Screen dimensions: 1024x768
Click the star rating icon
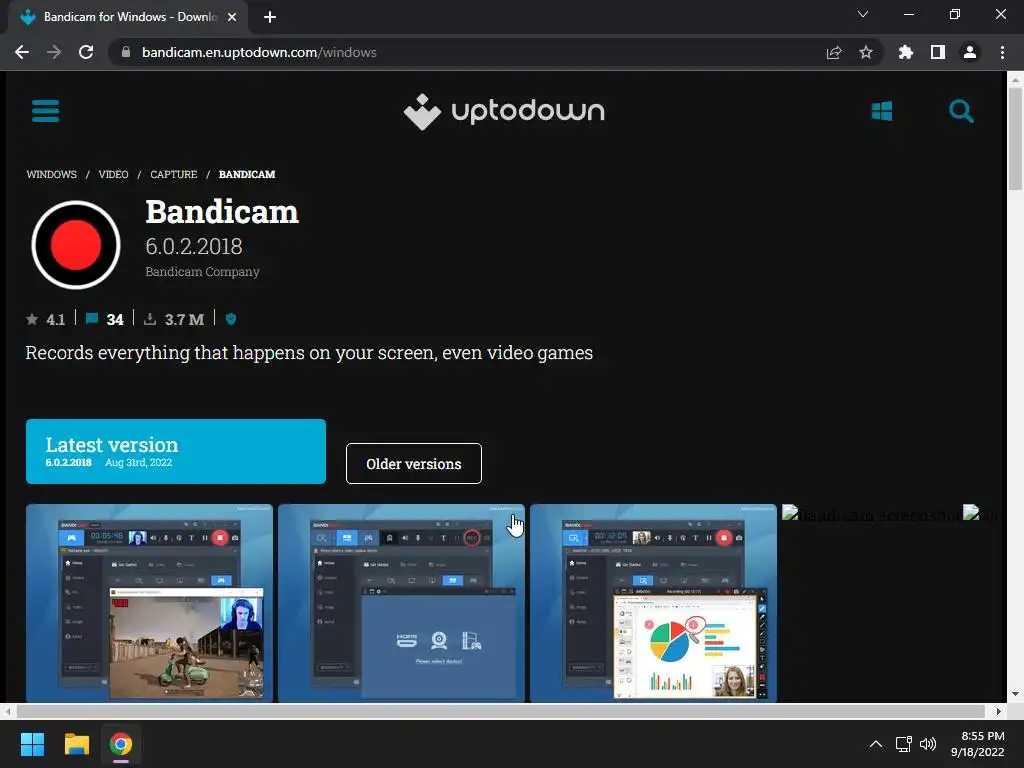(32, 319)
